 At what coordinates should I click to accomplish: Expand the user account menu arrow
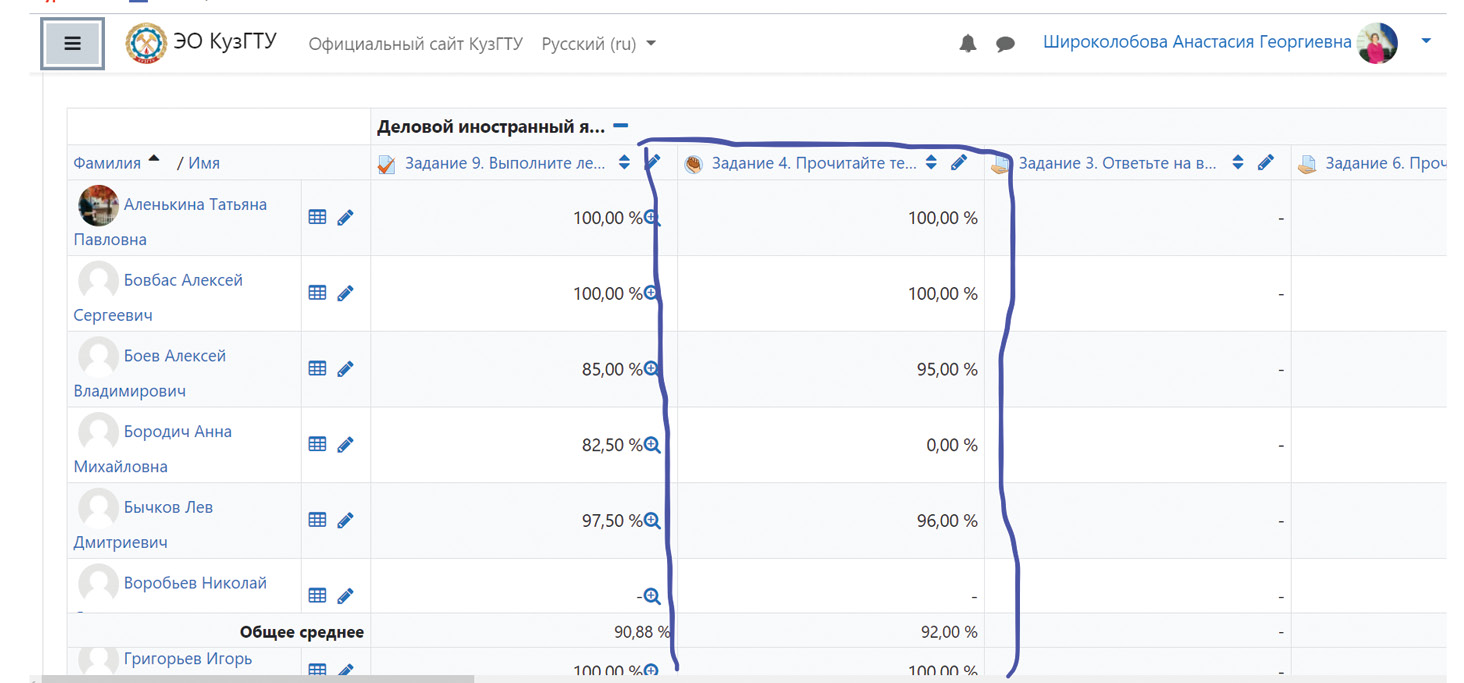tap(1426, 42)
